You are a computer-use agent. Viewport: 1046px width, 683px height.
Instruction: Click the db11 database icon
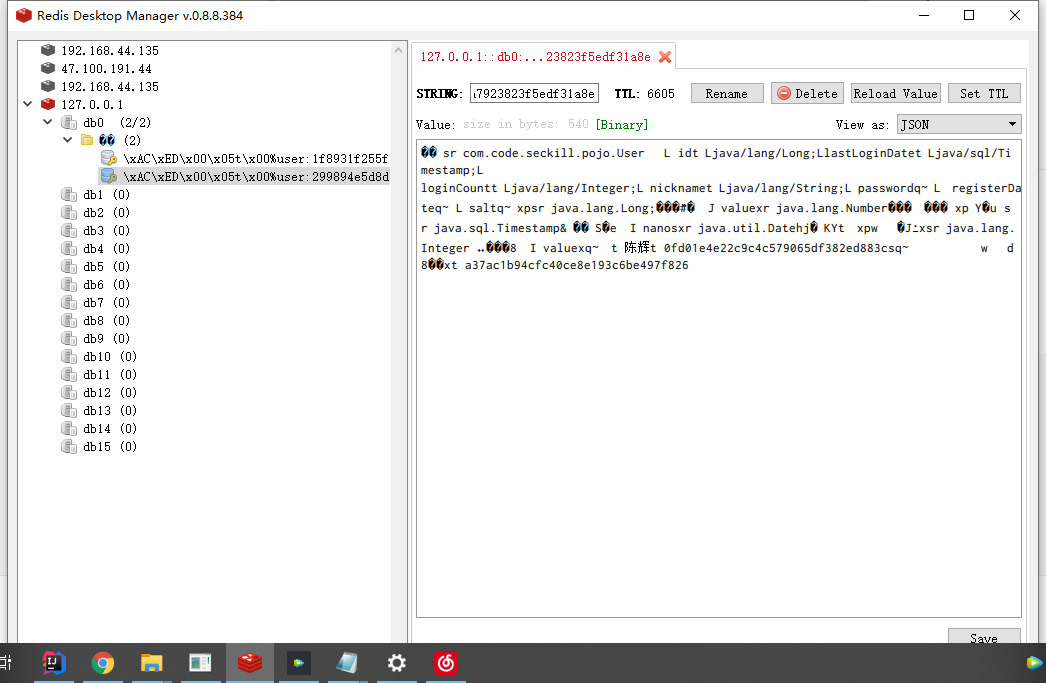click(x=69, y=374)
